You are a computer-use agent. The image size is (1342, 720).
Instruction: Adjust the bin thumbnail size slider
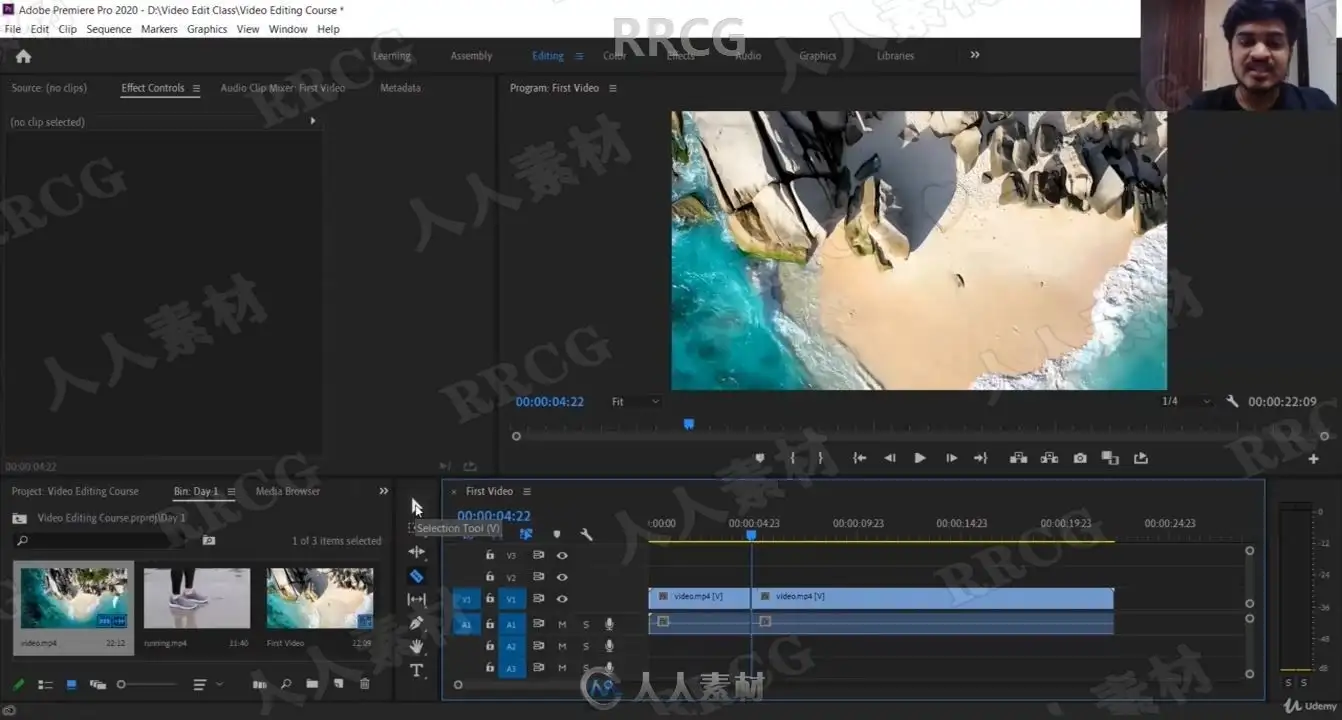point(122,685)
